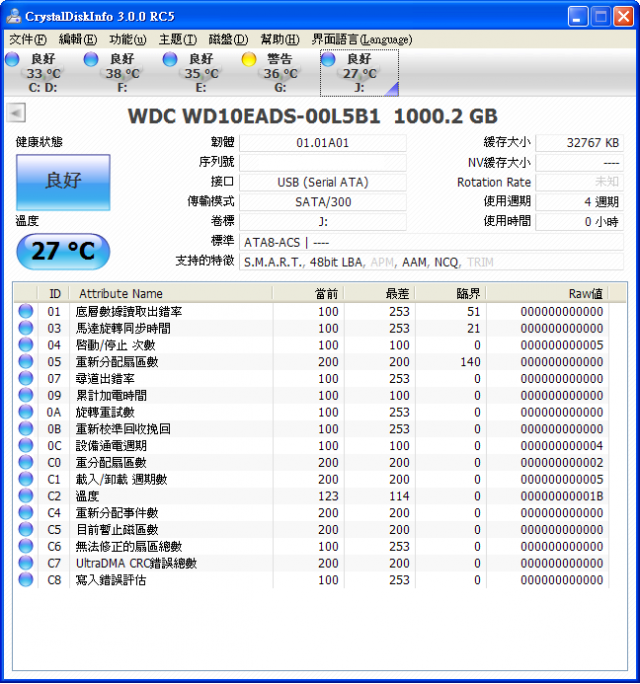Click status orb for attribute C7

(26, 563)
